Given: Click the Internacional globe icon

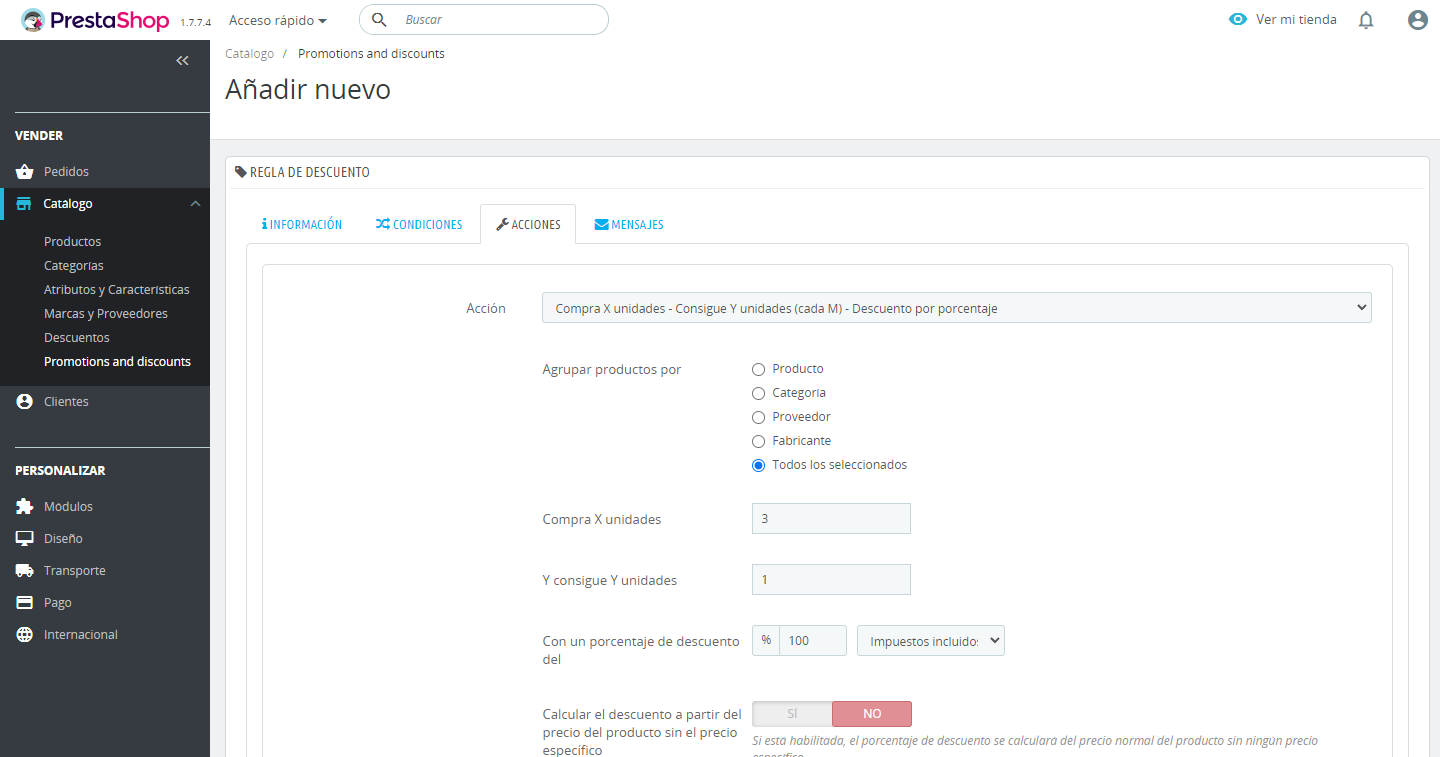Looking at the screenshot, I should coord(25,635).
